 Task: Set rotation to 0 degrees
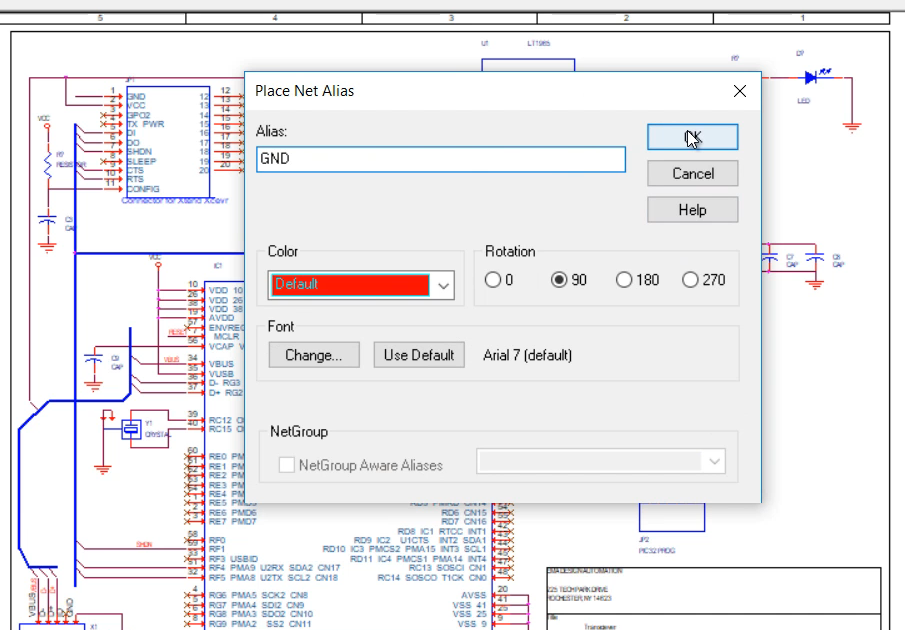tap(493, 280)
